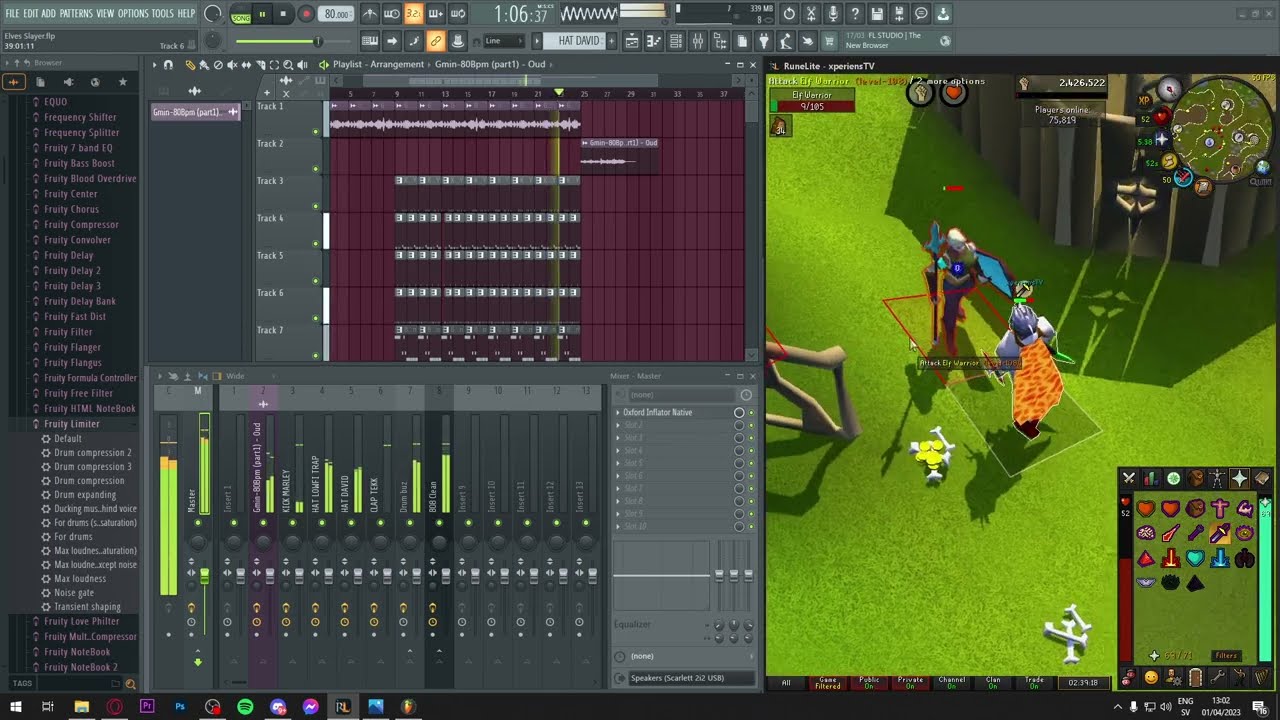Select the playlist mute tool icon
Image resolution: width=1280 pixels, height=720 pixels.
232,64
